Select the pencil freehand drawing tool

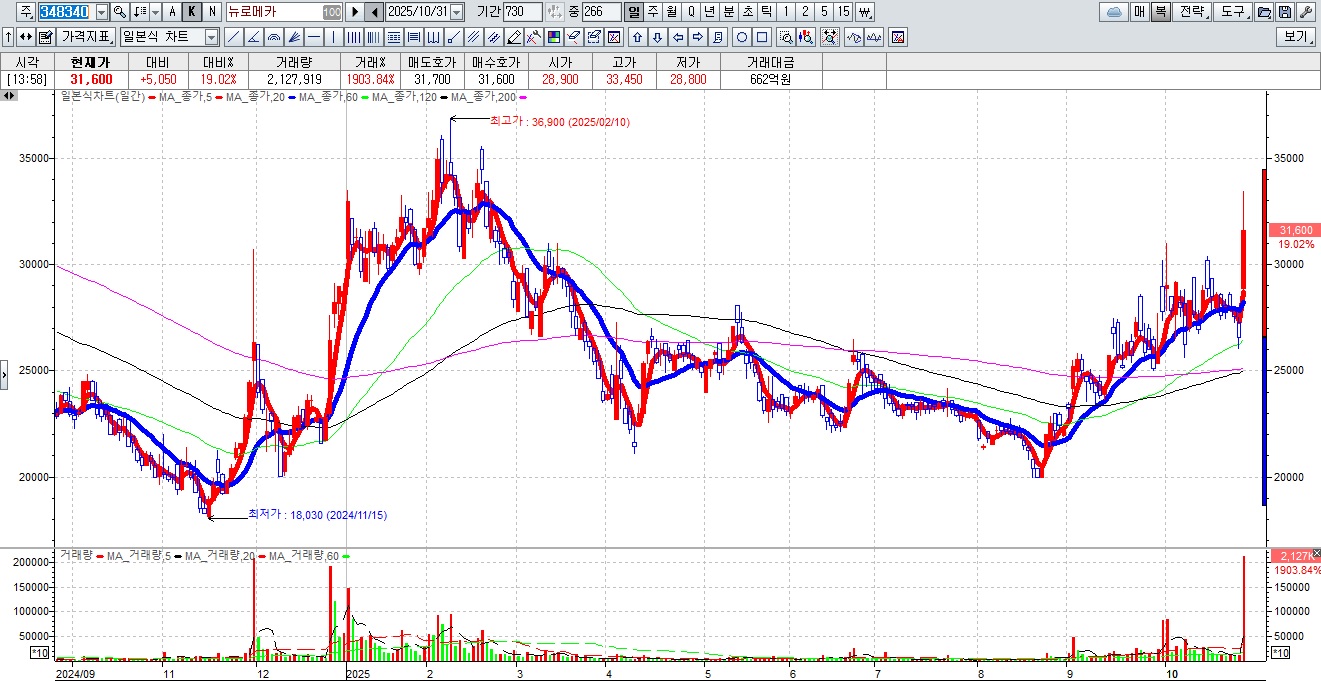click(x=513, y=37)
